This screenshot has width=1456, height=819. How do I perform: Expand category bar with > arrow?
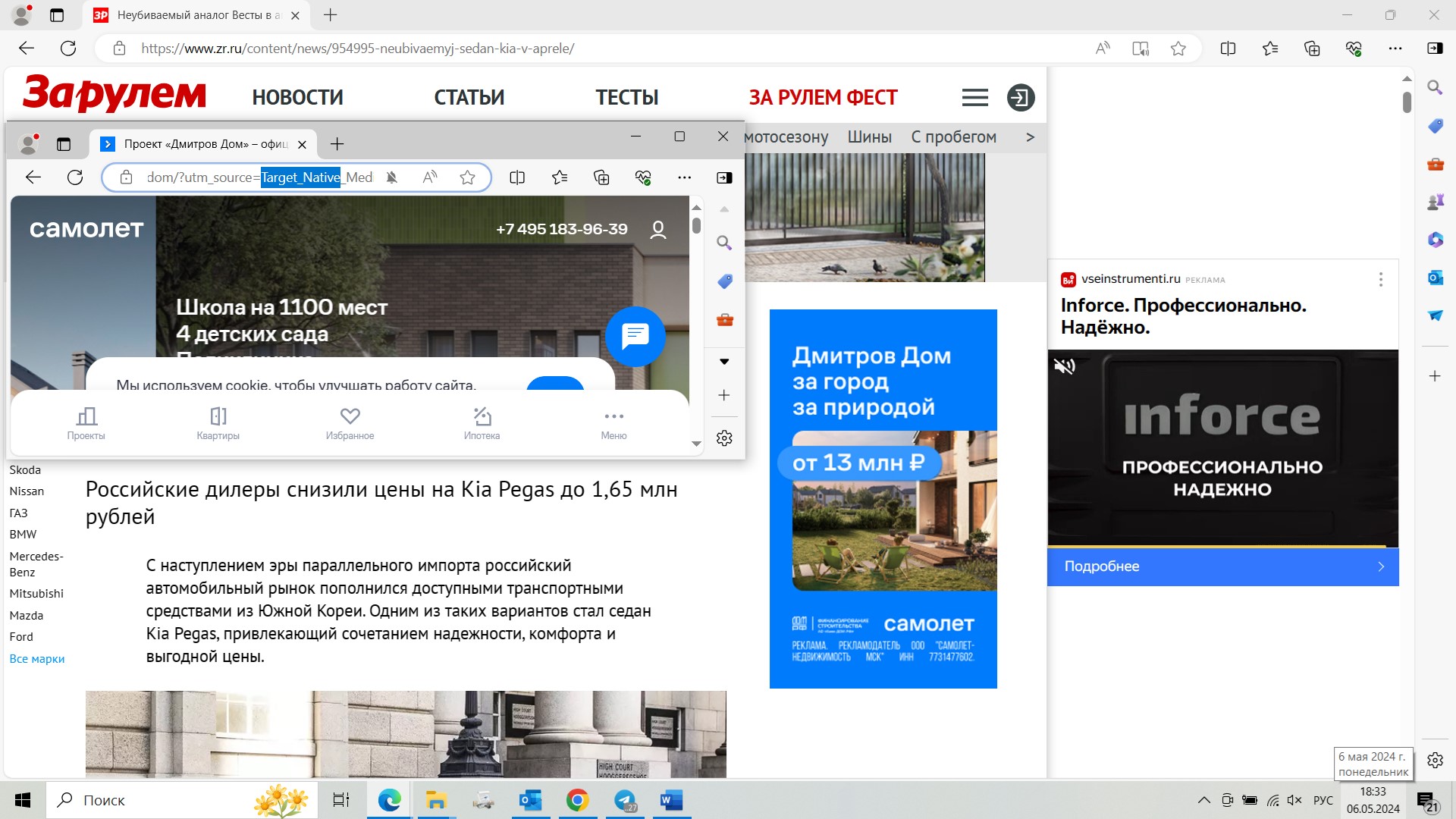coord(1030,137)
